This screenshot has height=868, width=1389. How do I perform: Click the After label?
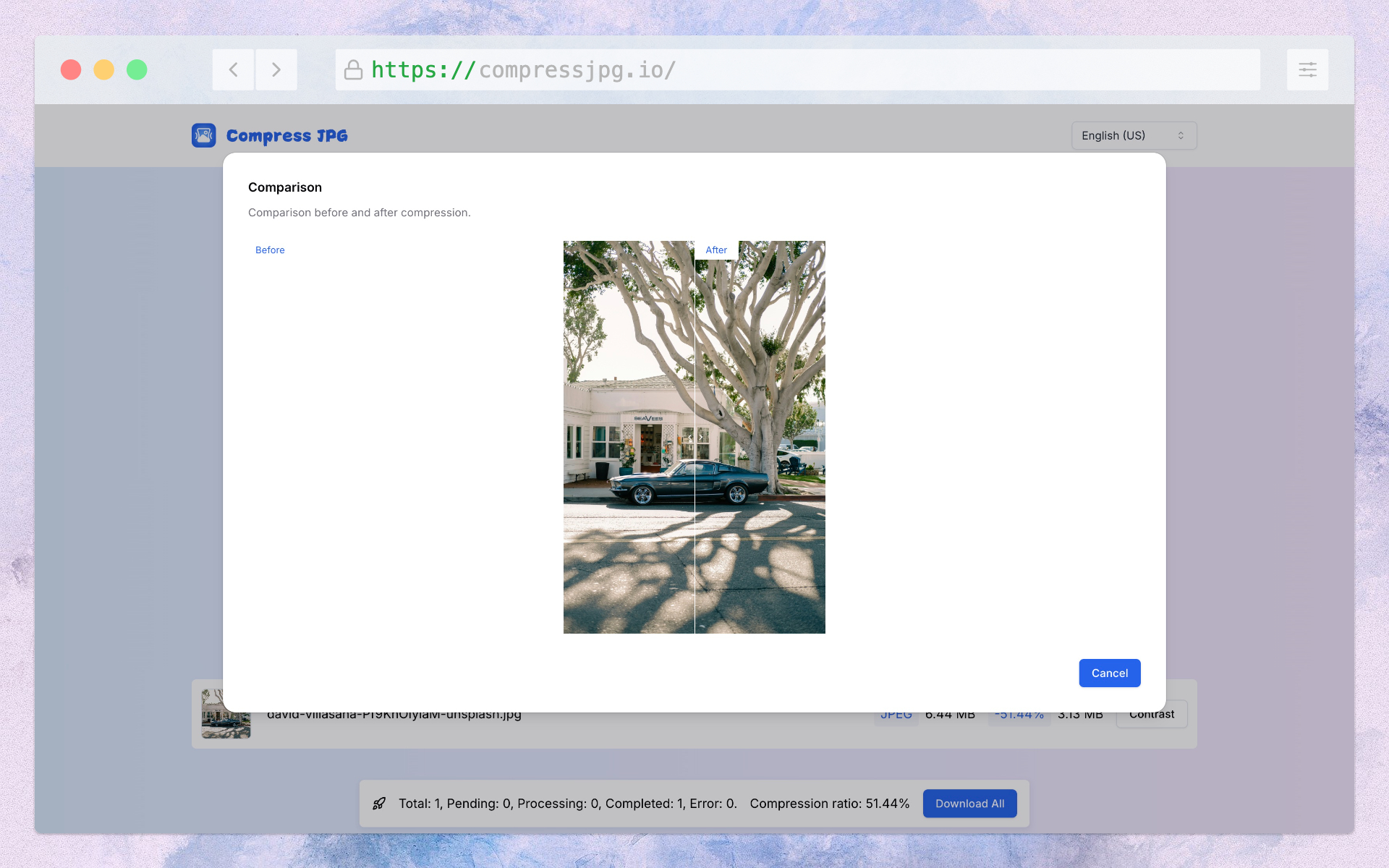coord(716,250)
